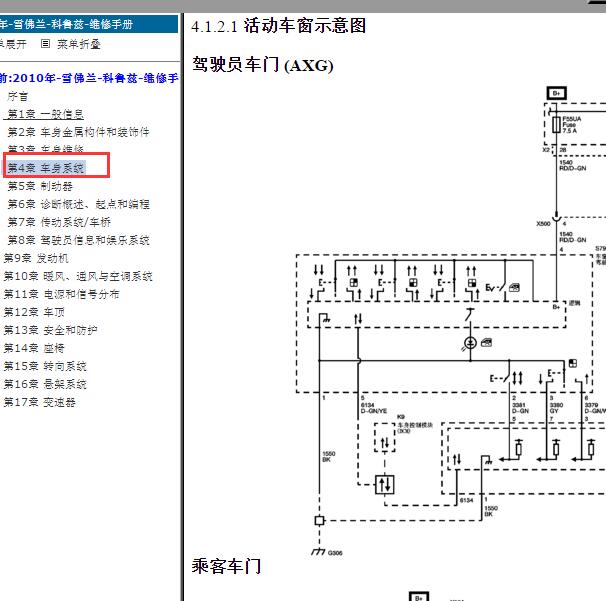The height and width of the screenshot is (601, 606).
Task: Open the 序言 preface entry
Action: (18, 96)
